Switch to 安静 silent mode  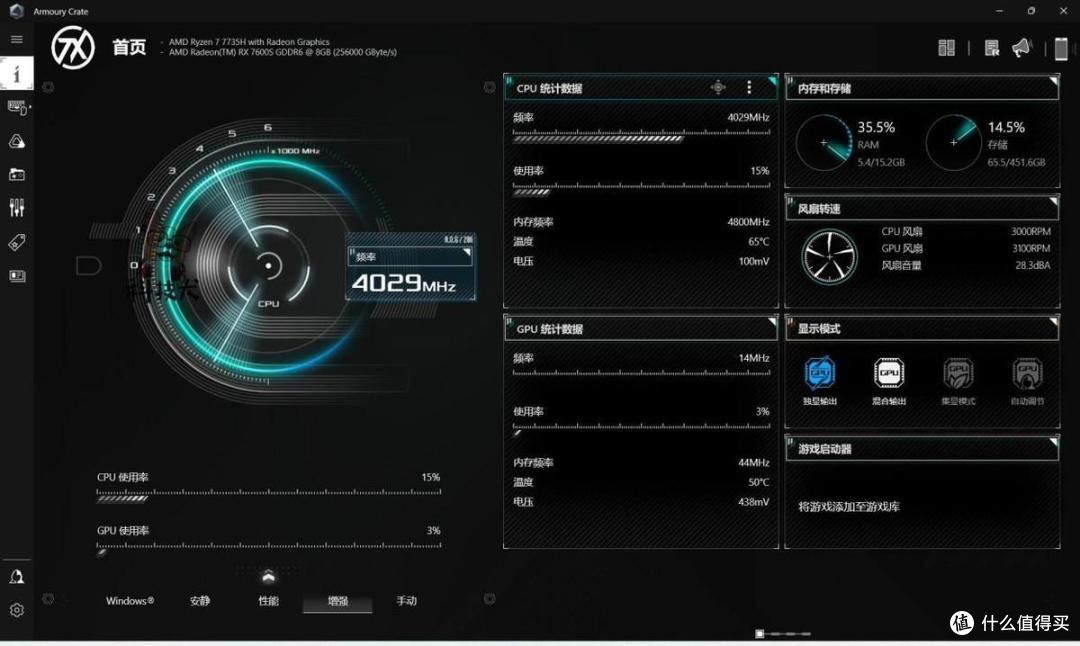(x=200, y=601)
